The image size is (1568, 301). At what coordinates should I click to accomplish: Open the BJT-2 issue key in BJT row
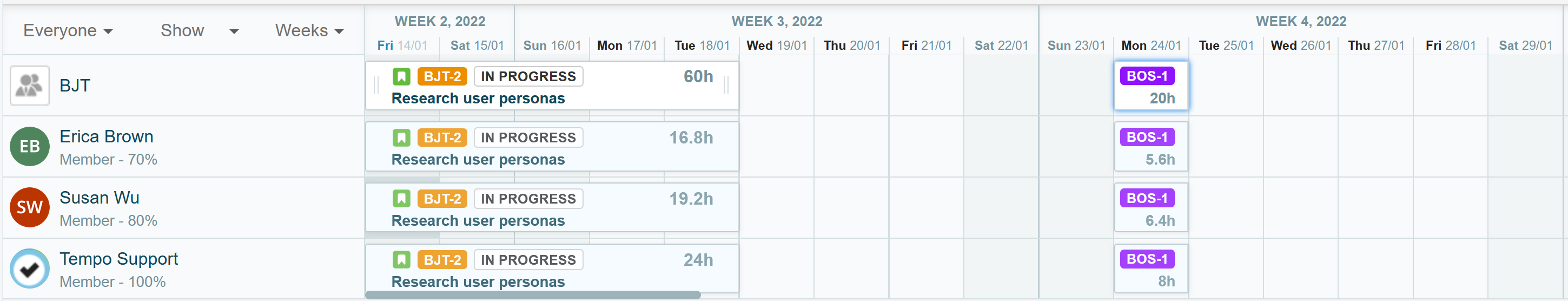coord(442,77)
